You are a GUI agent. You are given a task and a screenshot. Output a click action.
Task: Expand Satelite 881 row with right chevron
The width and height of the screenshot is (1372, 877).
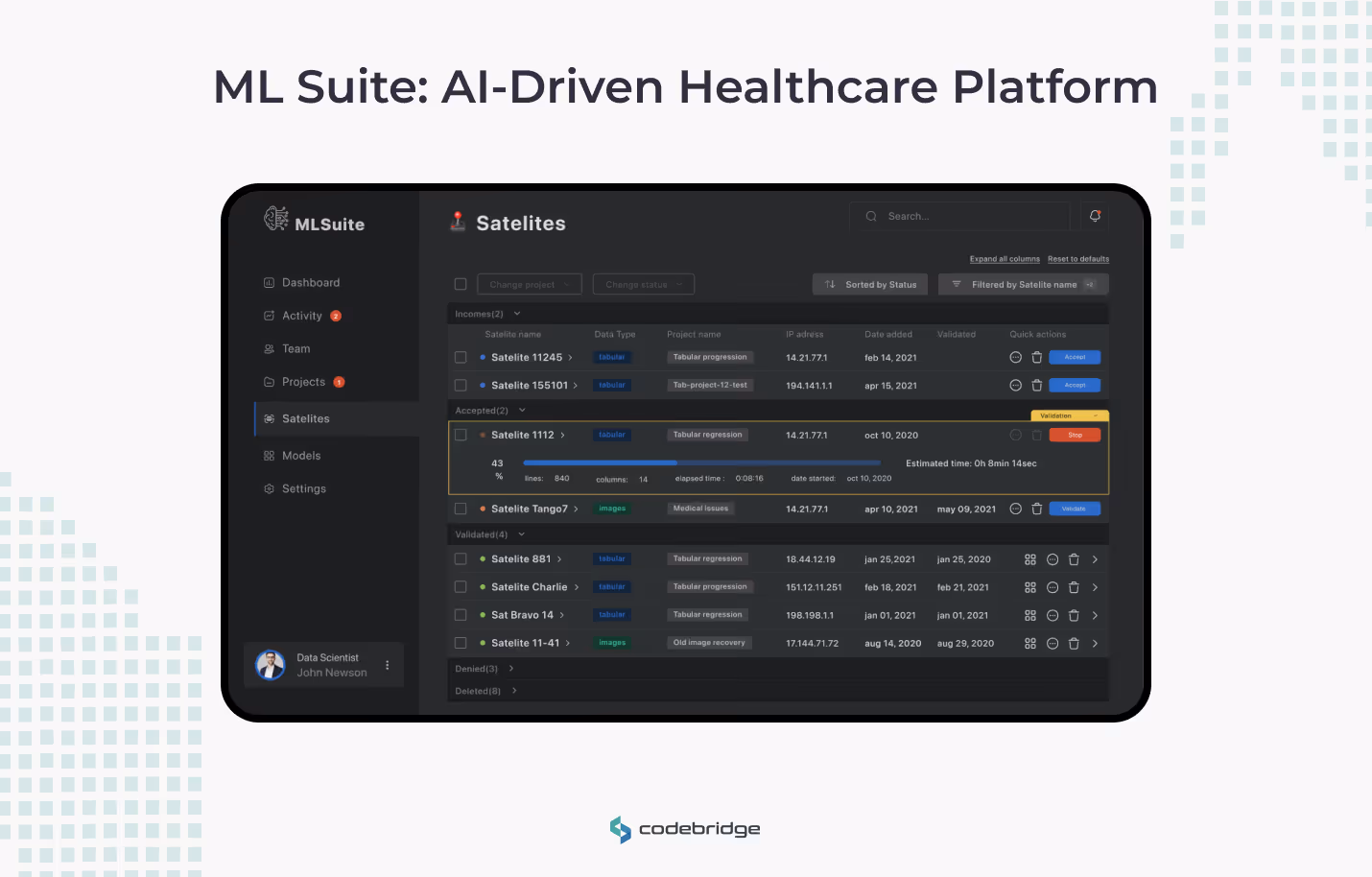point(1095,559)
